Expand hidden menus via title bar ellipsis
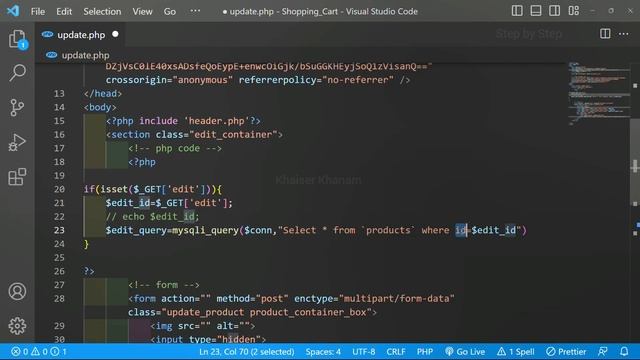Viewport: 640px width, 360px height. point(196,11)
